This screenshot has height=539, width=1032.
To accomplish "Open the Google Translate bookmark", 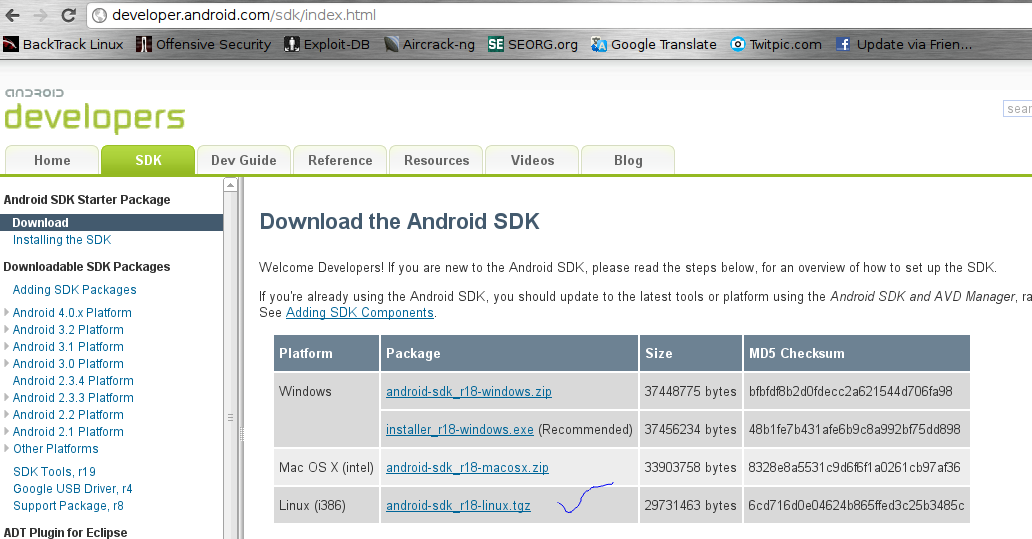I will pos(654,44).
